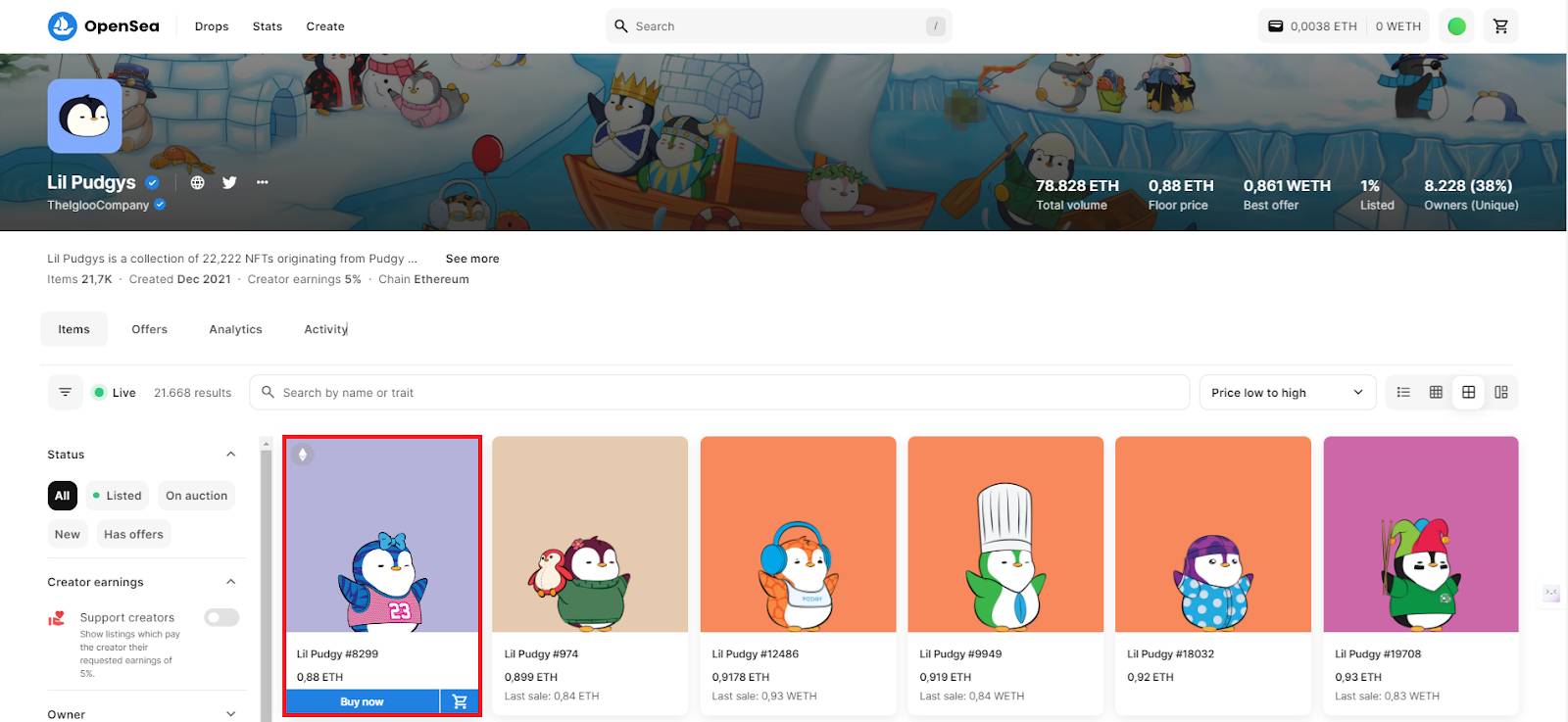
Task: Click Search by name or trait field
Action: click(x=719, y=393)
